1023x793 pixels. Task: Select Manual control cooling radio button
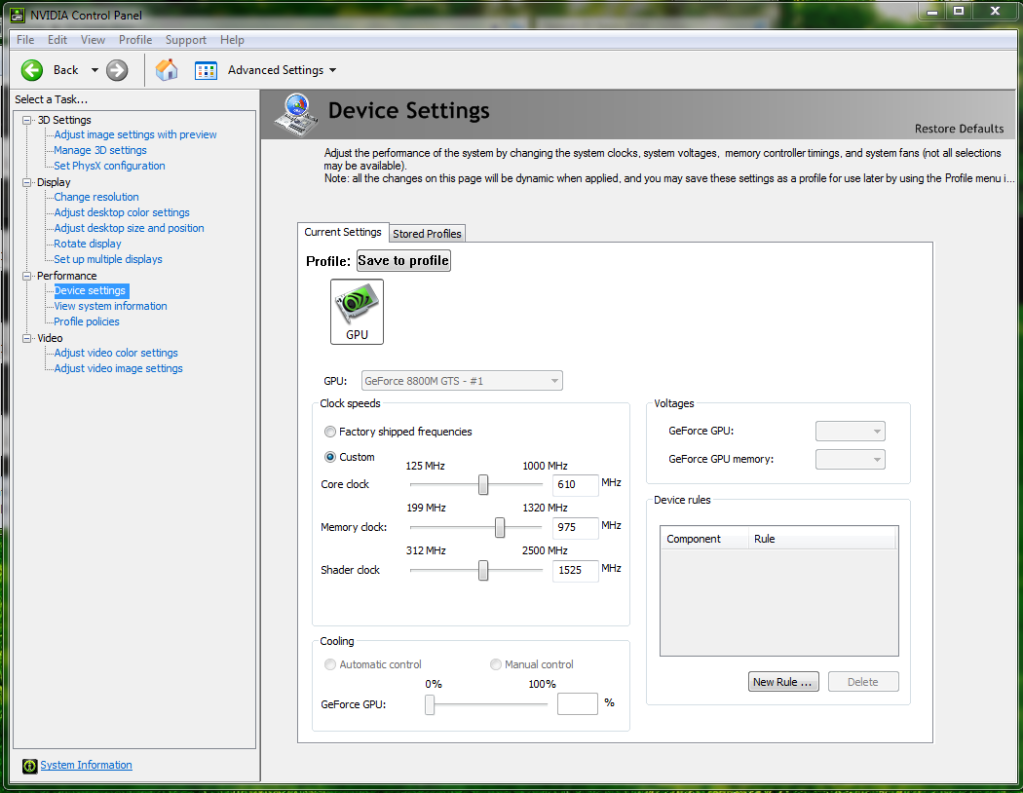pos(496,664)
